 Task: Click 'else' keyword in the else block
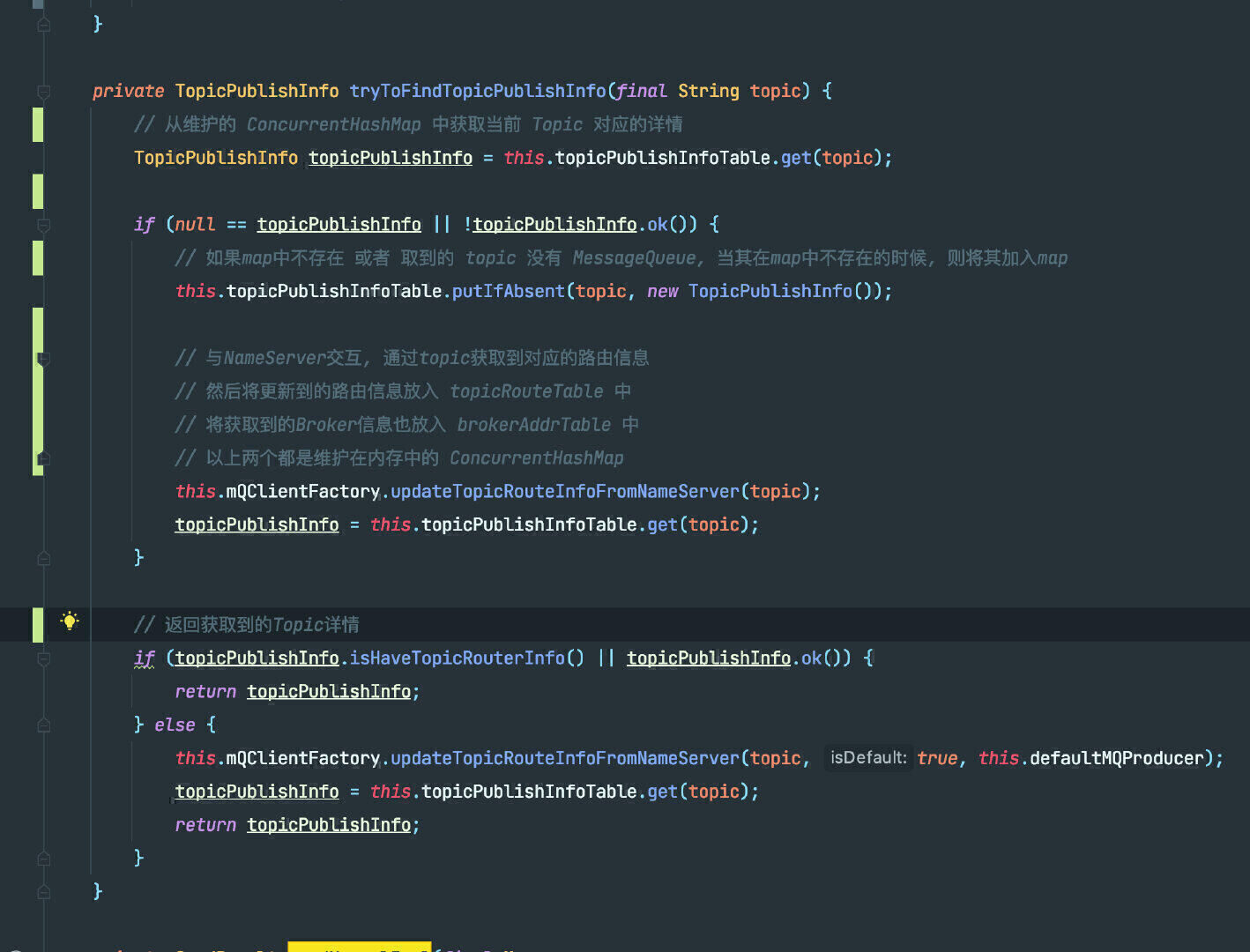[175, 725]
